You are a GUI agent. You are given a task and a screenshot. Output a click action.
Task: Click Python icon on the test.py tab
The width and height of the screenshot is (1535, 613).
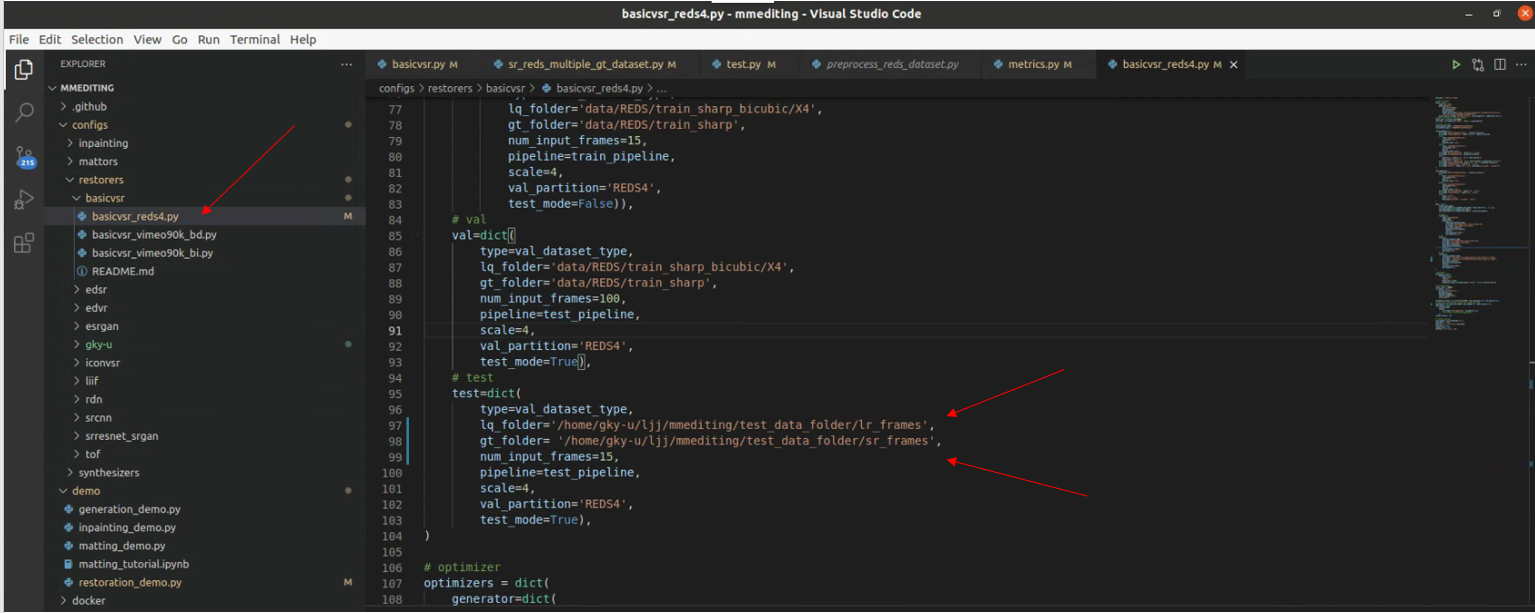(717, 64)
